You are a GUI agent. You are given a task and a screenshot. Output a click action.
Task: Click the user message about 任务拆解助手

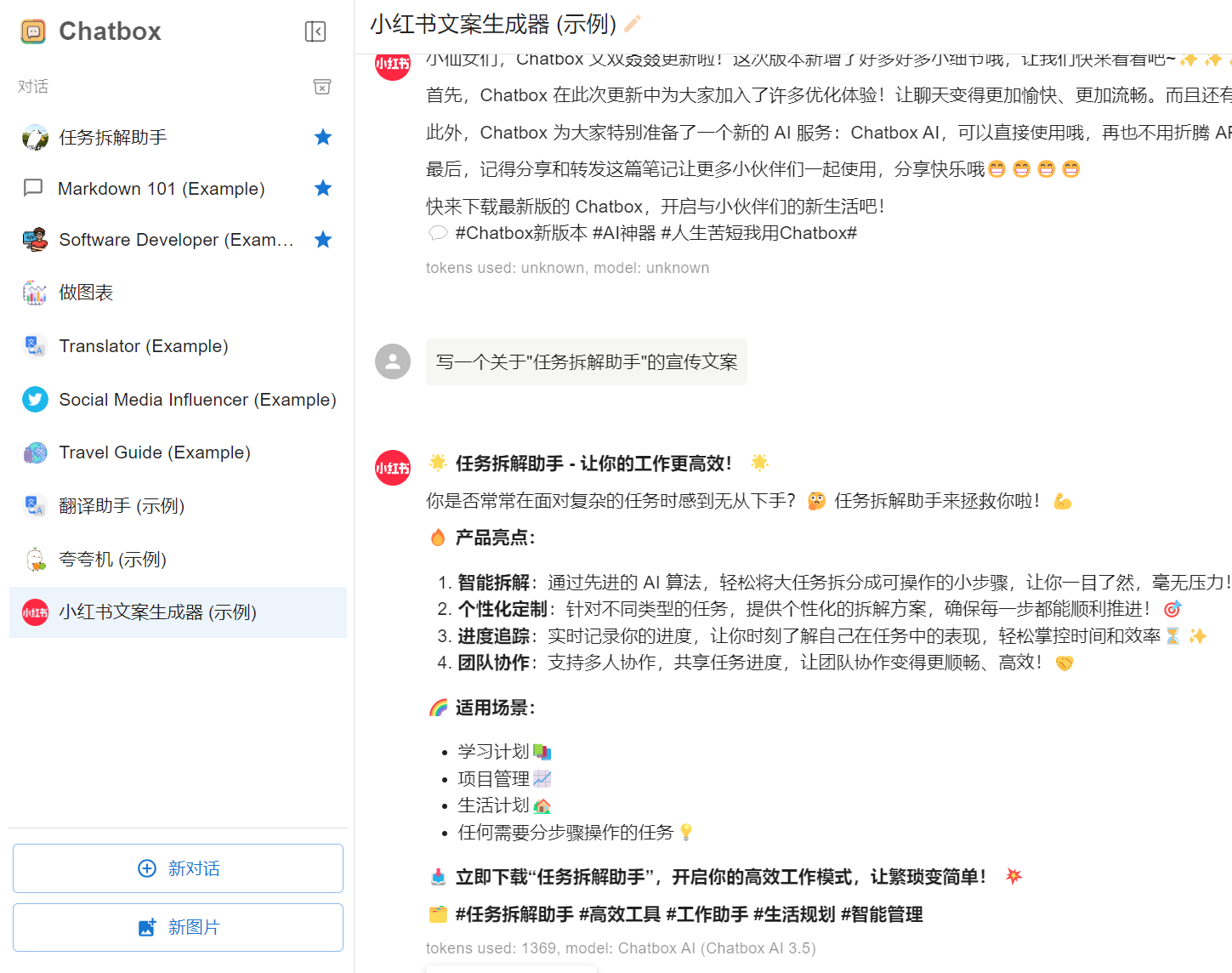click(587, 362)
